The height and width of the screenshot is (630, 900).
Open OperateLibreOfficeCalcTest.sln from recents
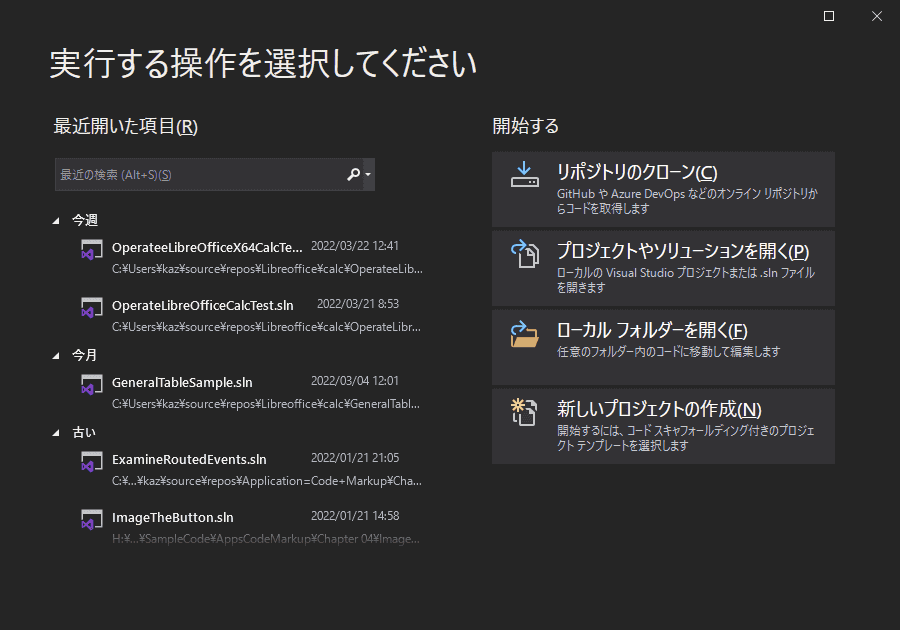click(251, 316)
